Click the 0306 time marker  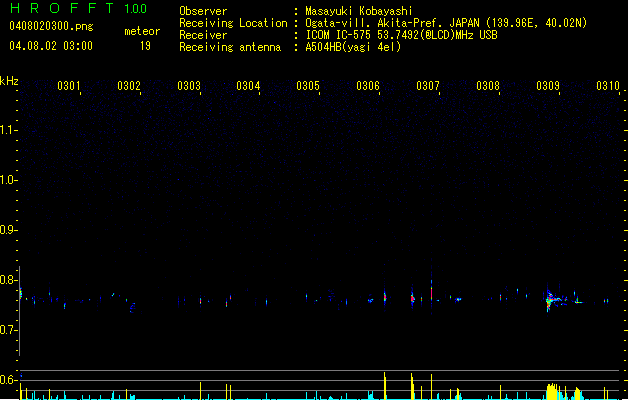pos(368,86)
